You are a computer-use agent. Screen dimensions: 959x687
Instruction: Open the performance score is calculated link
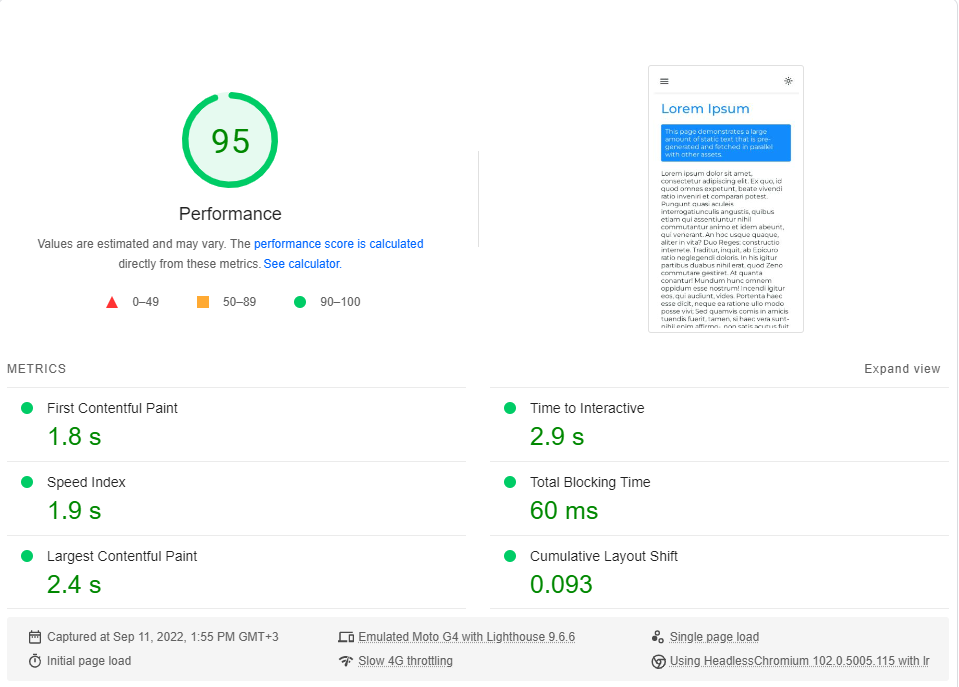(339, 243)
